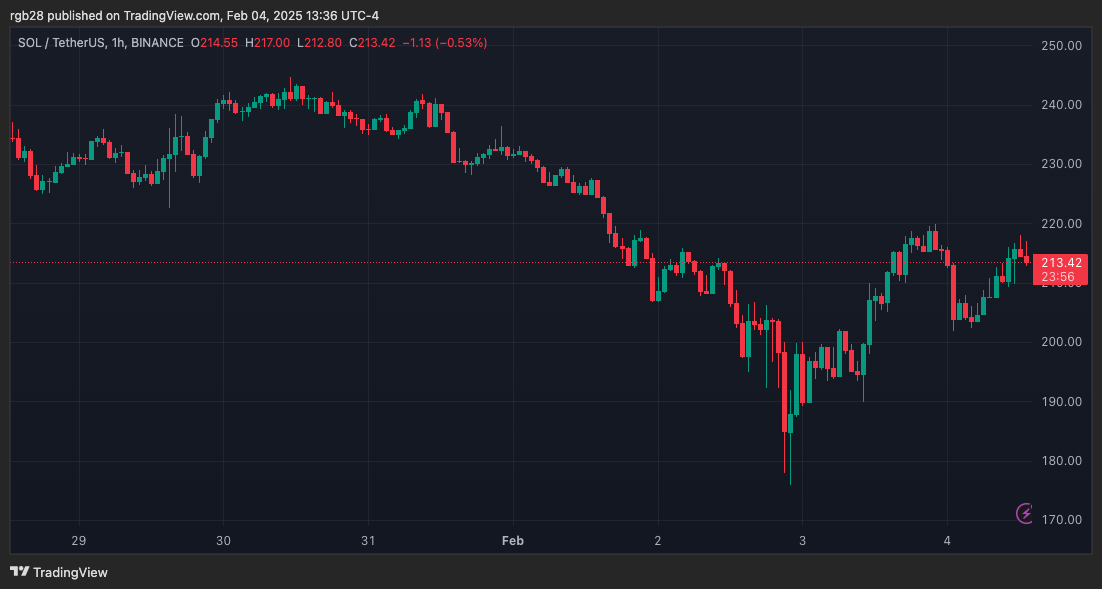Select the 31 date on time axis
The width and height of the screenshot is (1102, 589).
[x=368, y=541]
